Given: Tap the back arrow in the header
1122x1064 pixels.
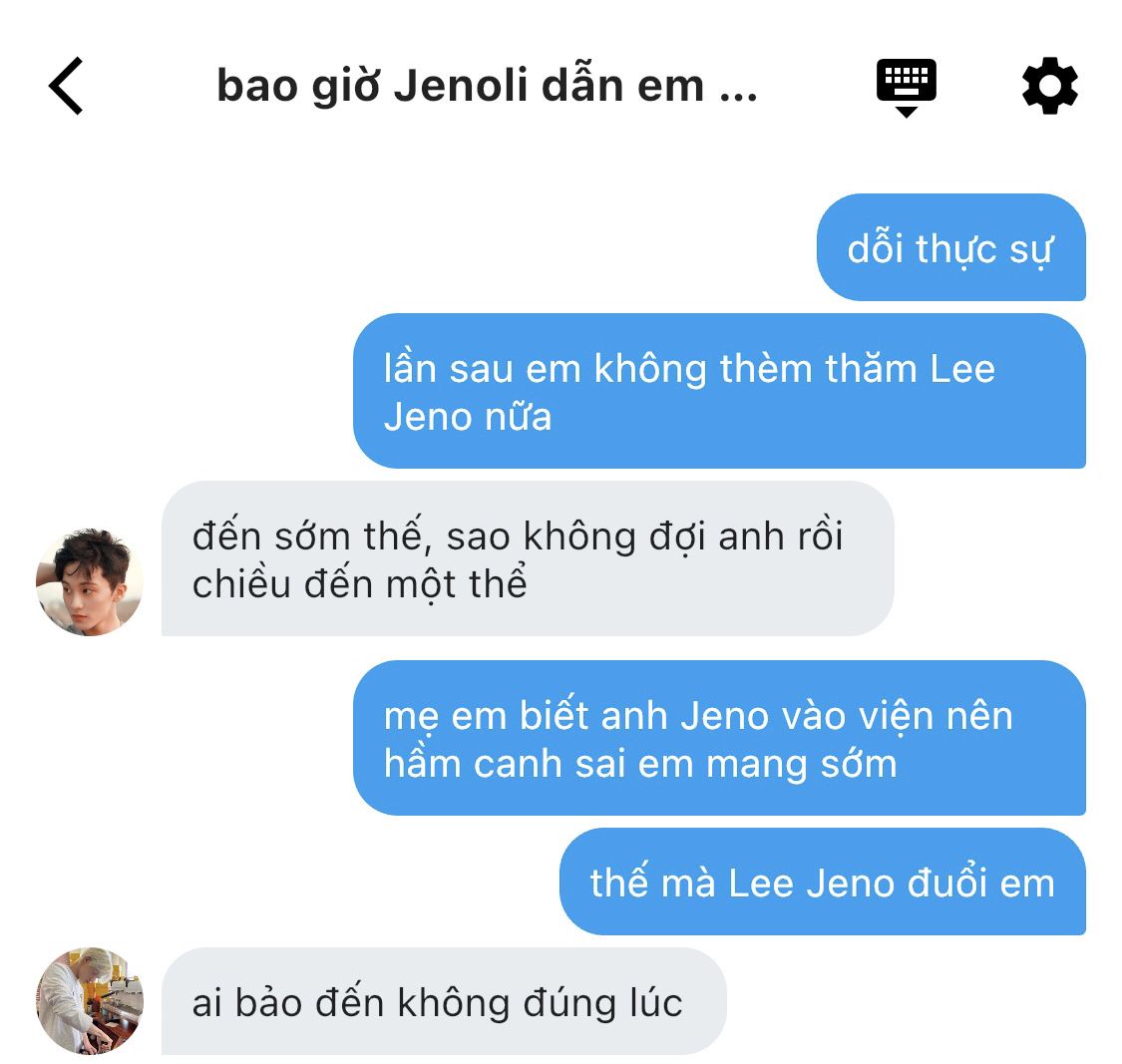Looking at the screenshot, I should (66, 86).
